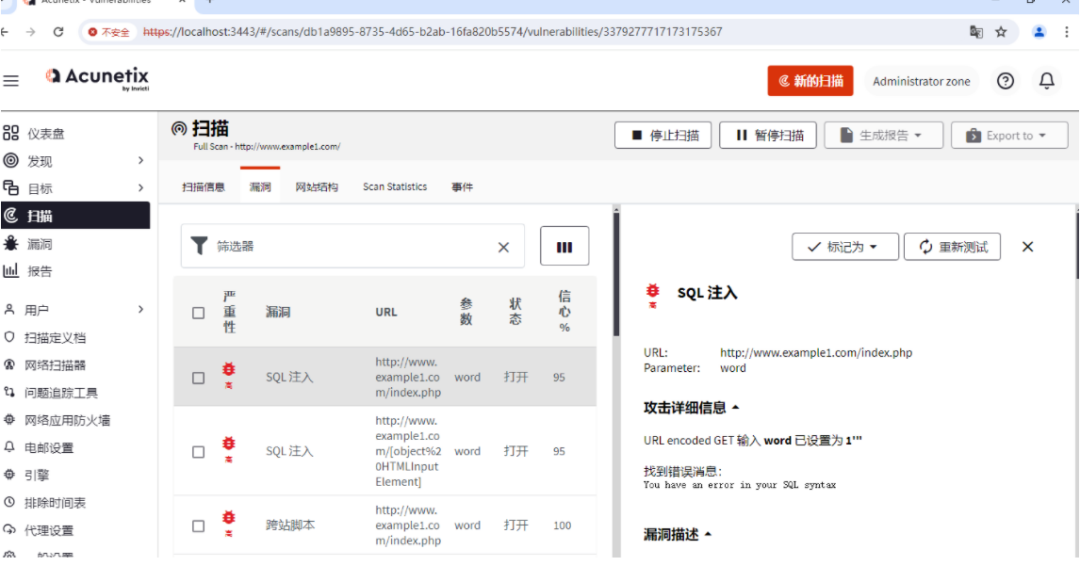Screen dimensions: 1080x582
Task: Click the 停止扫描 button
Action: pos(663,135)
